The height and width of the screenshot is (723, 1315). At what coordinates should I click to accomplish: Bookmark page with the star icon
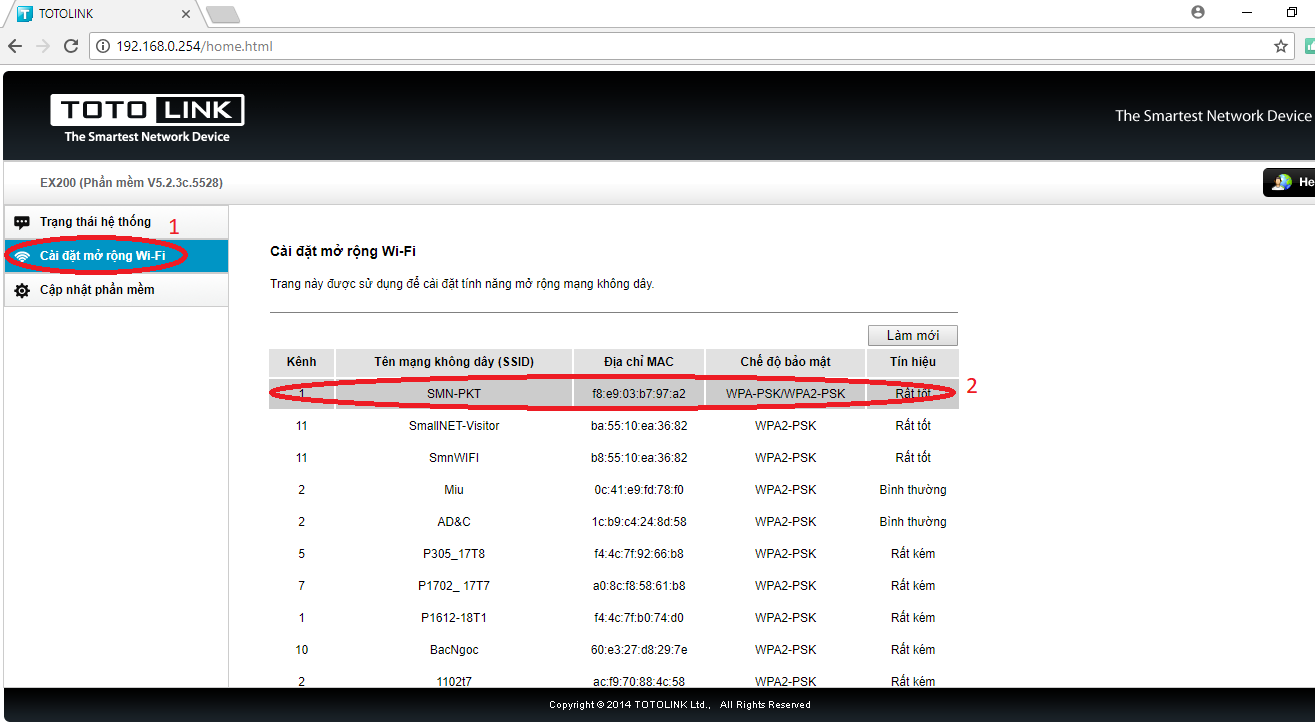click(1280, 46)
